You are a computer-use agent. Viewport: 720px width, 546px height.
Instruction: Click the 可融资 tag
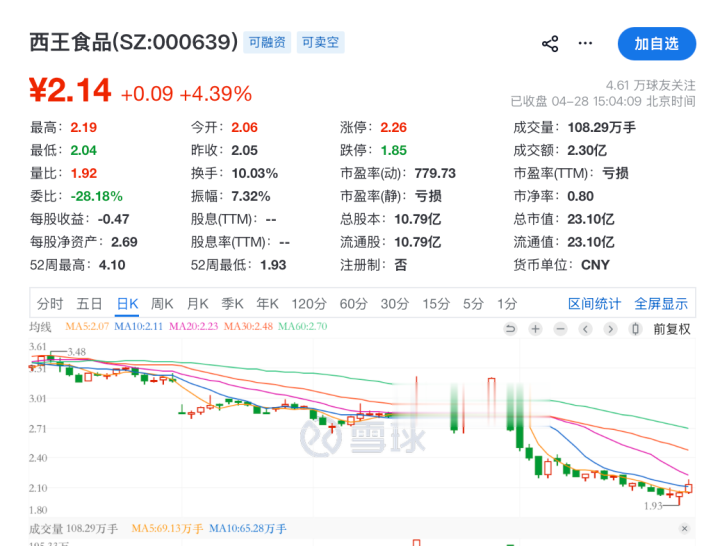[267, 42]
